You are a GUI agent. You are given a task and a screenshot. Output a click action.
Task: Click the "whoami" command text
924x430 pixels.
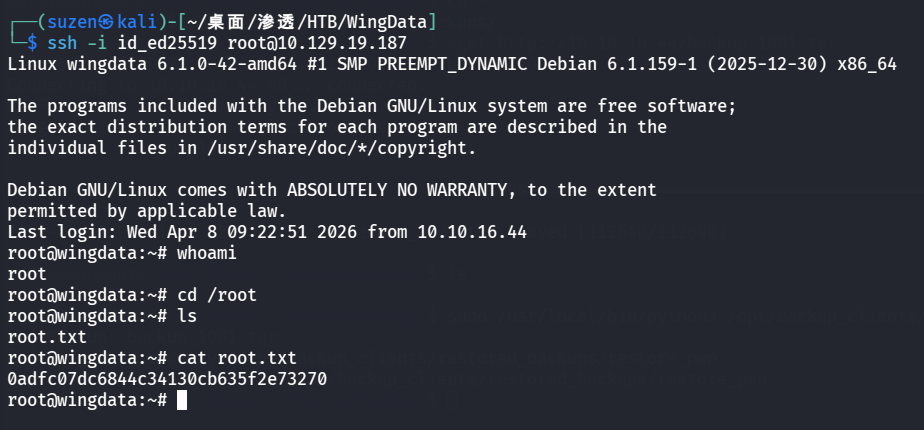tap(206, 253)
